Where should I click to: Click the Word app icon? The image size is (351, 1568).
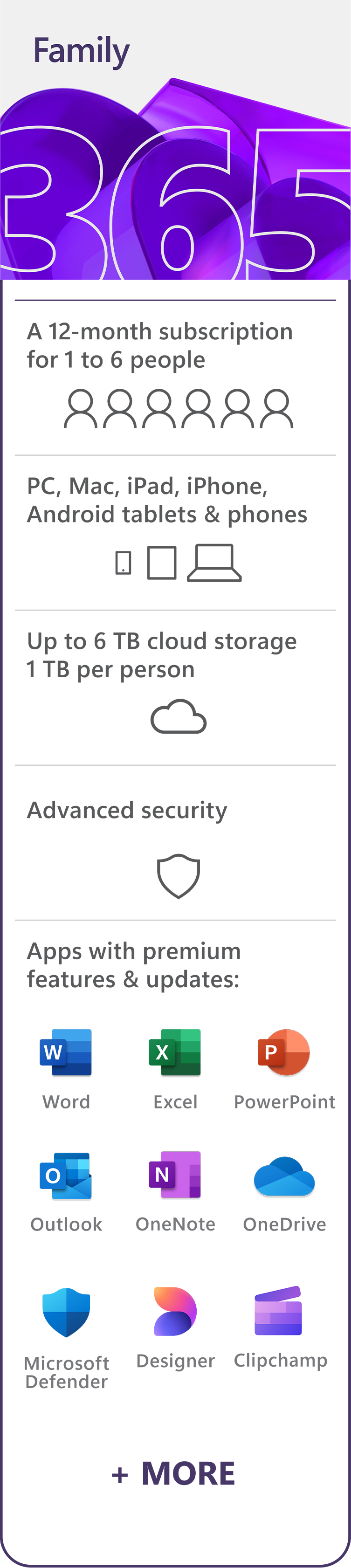pyautogui.click(x=66, y=1052)
